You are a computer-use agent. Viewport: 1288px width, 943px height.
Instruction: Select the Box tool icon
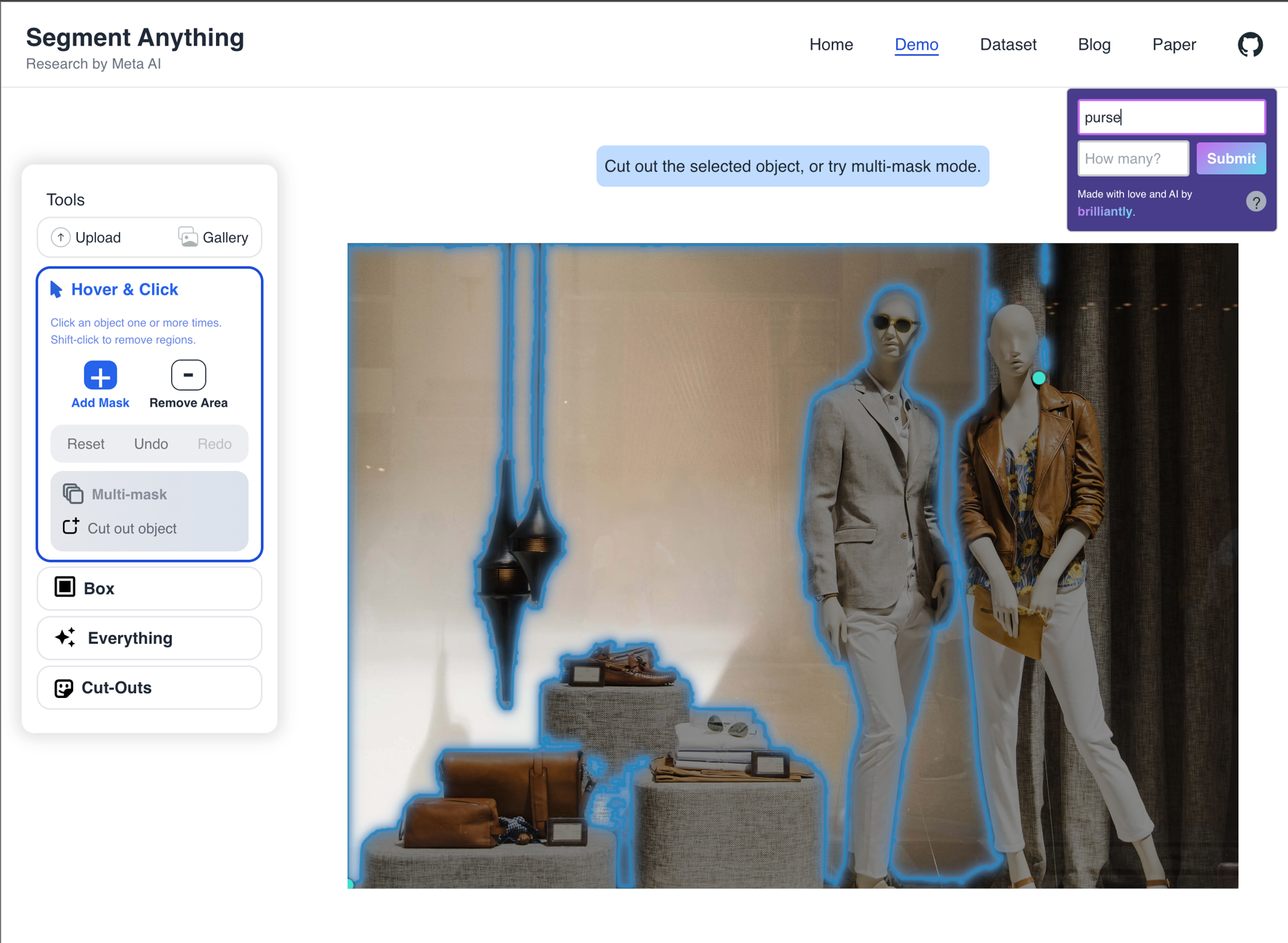[x=65, y=587]
